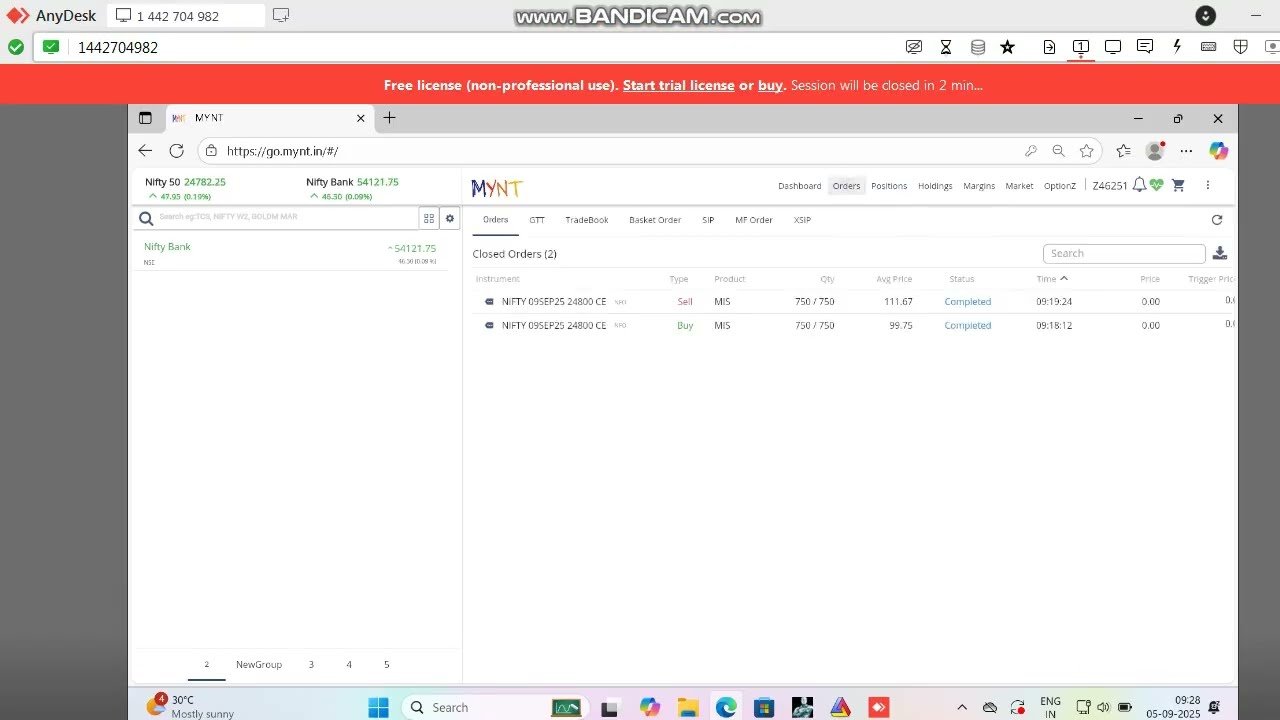Open Holdings page
The image size is (1280, 720).
(x=935, y=186)
